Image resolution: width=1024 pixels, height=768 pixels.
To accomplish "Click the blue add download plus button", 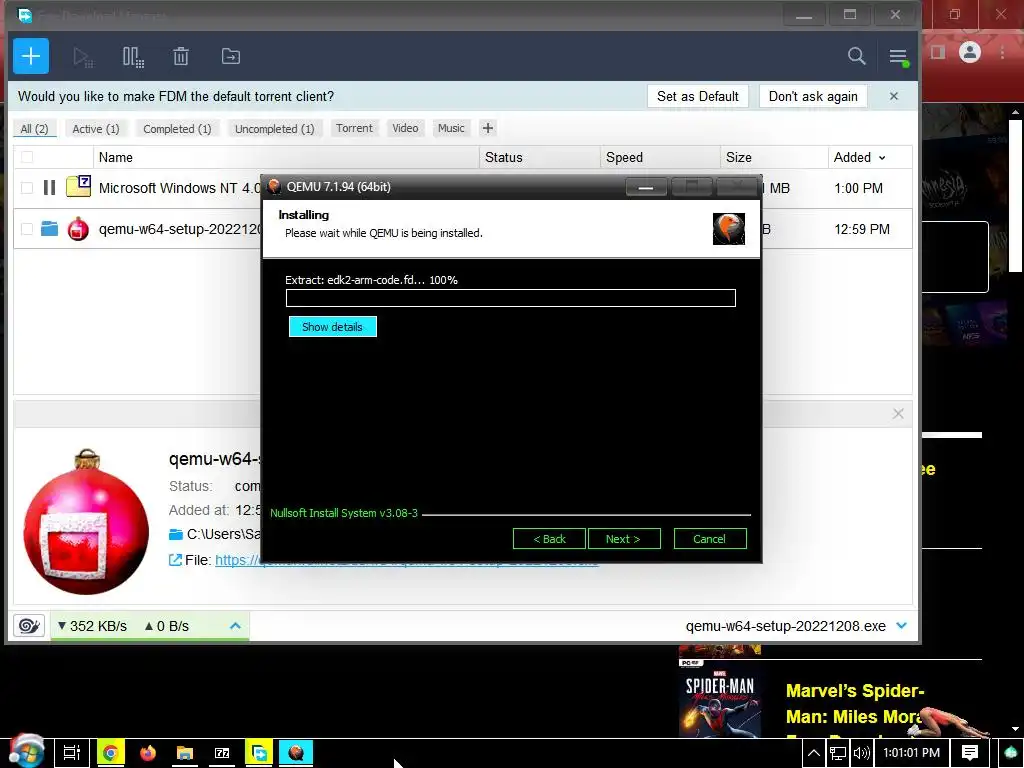I will tap(31, 56).
